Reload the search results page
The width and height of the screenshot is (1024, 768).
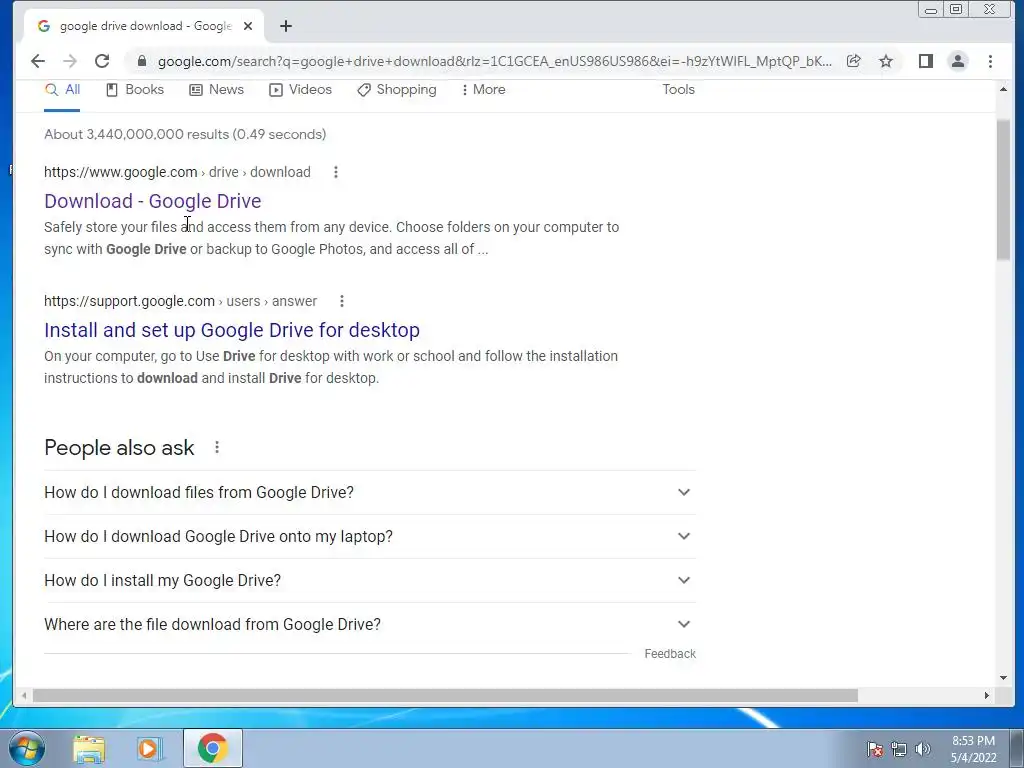click(102, 61)
